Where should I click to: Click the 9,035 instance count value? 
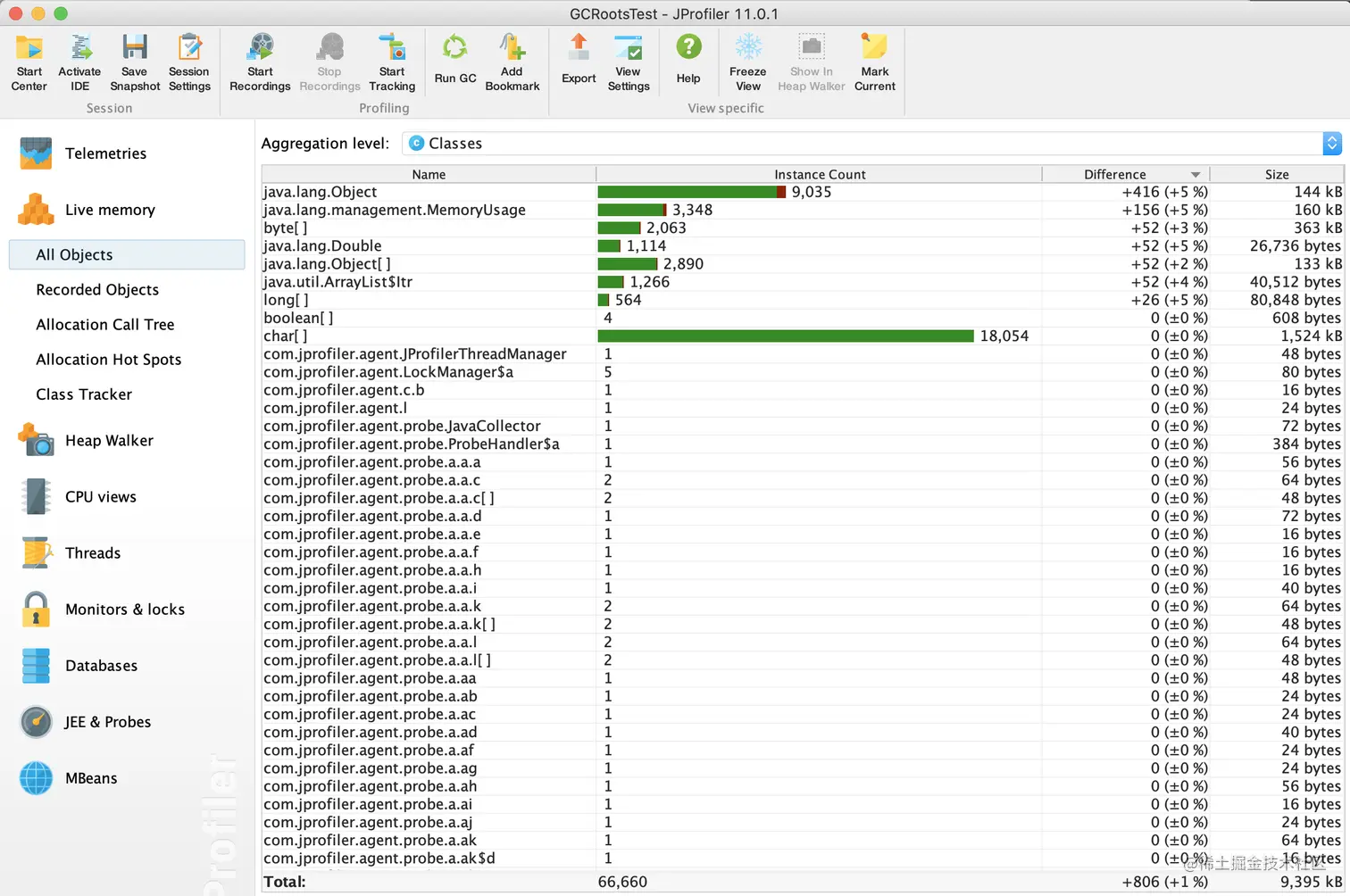tap(812, 192)
